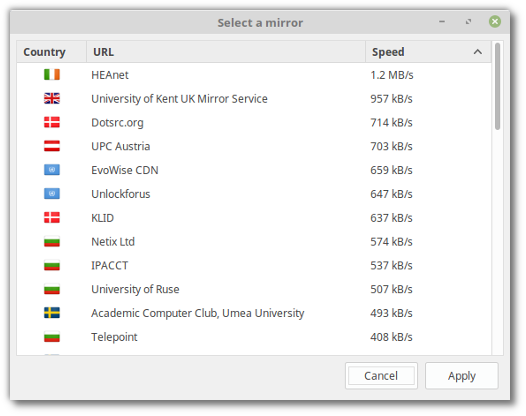
Task: Sort mirrors by the Speed column header
Action: pyautogui.click(x=428, y=52)
